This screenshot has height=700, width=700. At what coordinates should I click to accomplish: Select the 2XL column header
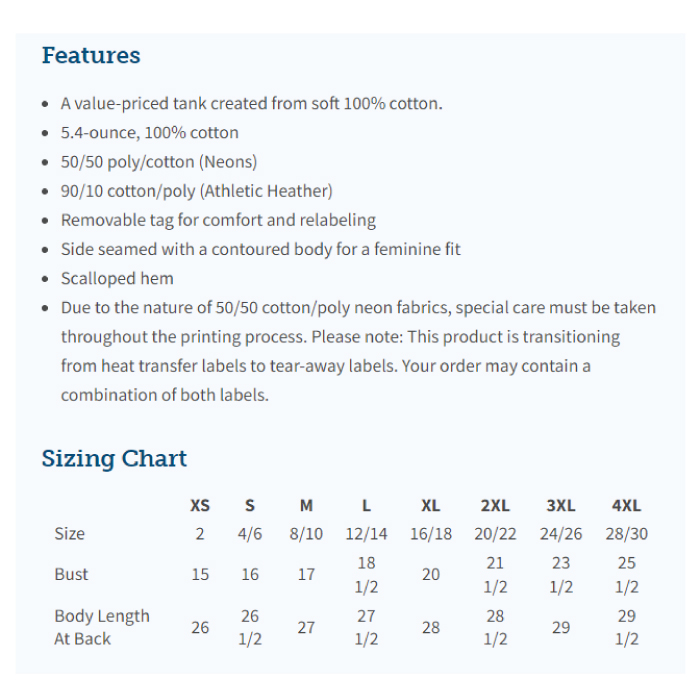[495, 506]
